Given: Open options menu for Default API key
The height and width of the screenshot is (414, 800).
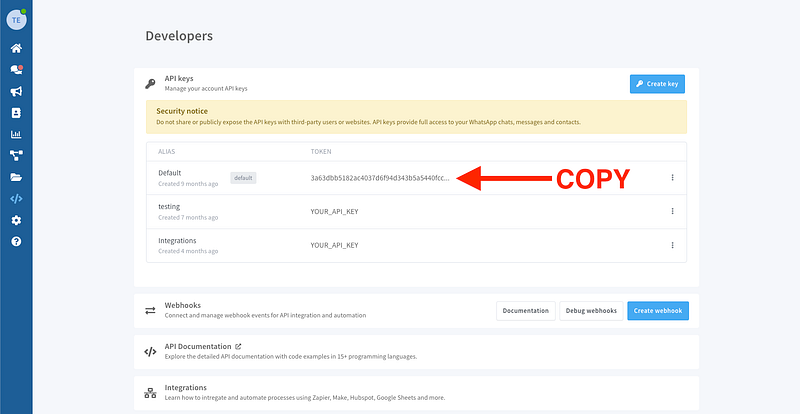Looking at the screenshot, I should (x=672, y=178).
